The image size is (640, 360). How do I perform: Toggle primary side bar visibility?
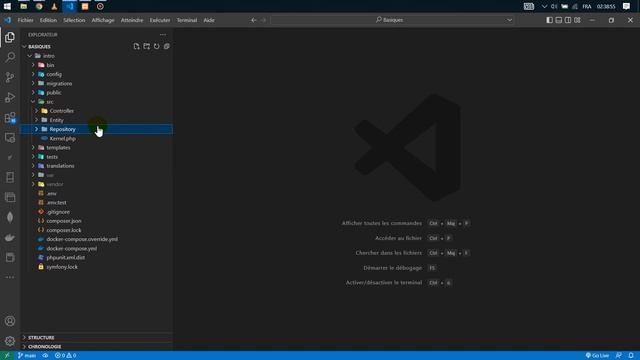(x=549, y=20)
